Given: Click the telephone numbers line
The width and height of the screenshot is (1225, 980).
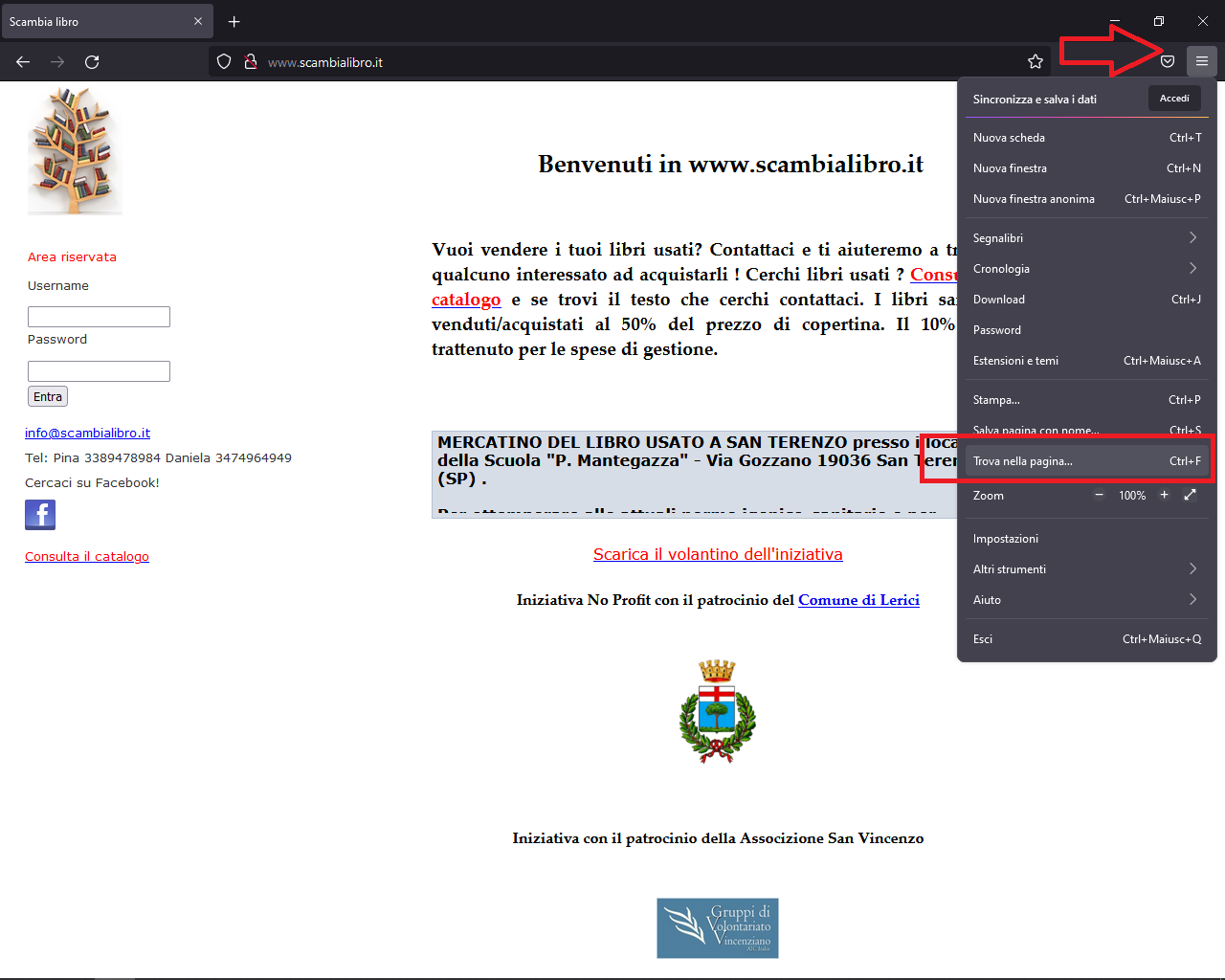Looking at the screenshot, I should (158, 457).
